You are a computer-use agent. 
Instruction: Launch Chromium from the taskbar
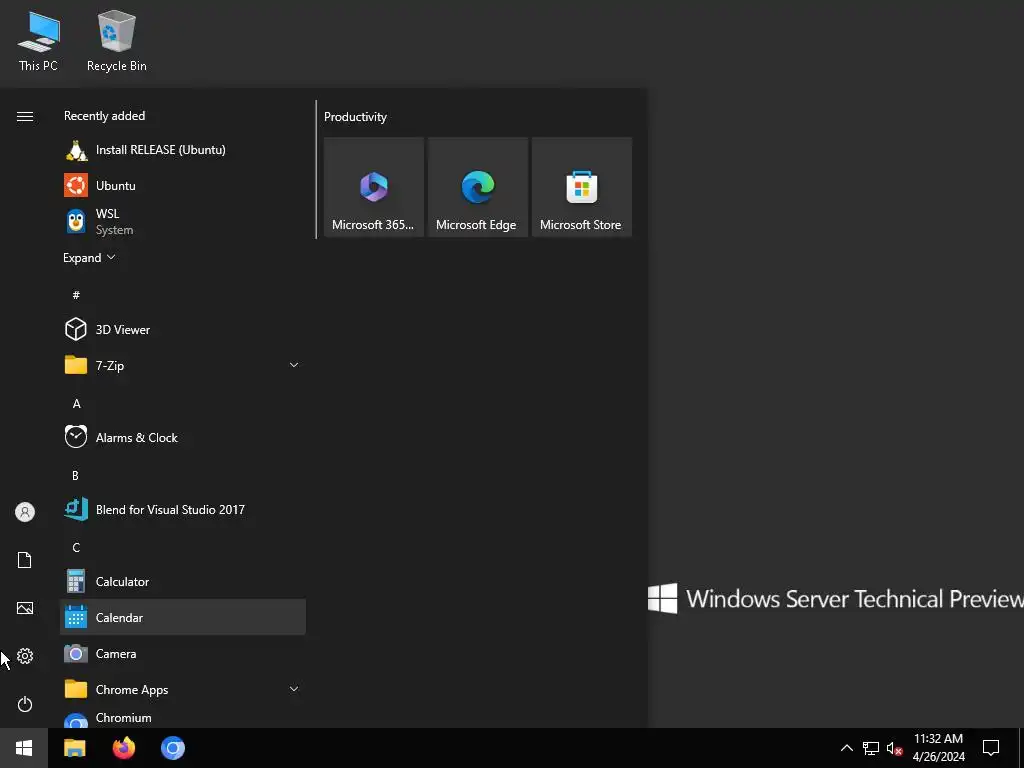173,748
